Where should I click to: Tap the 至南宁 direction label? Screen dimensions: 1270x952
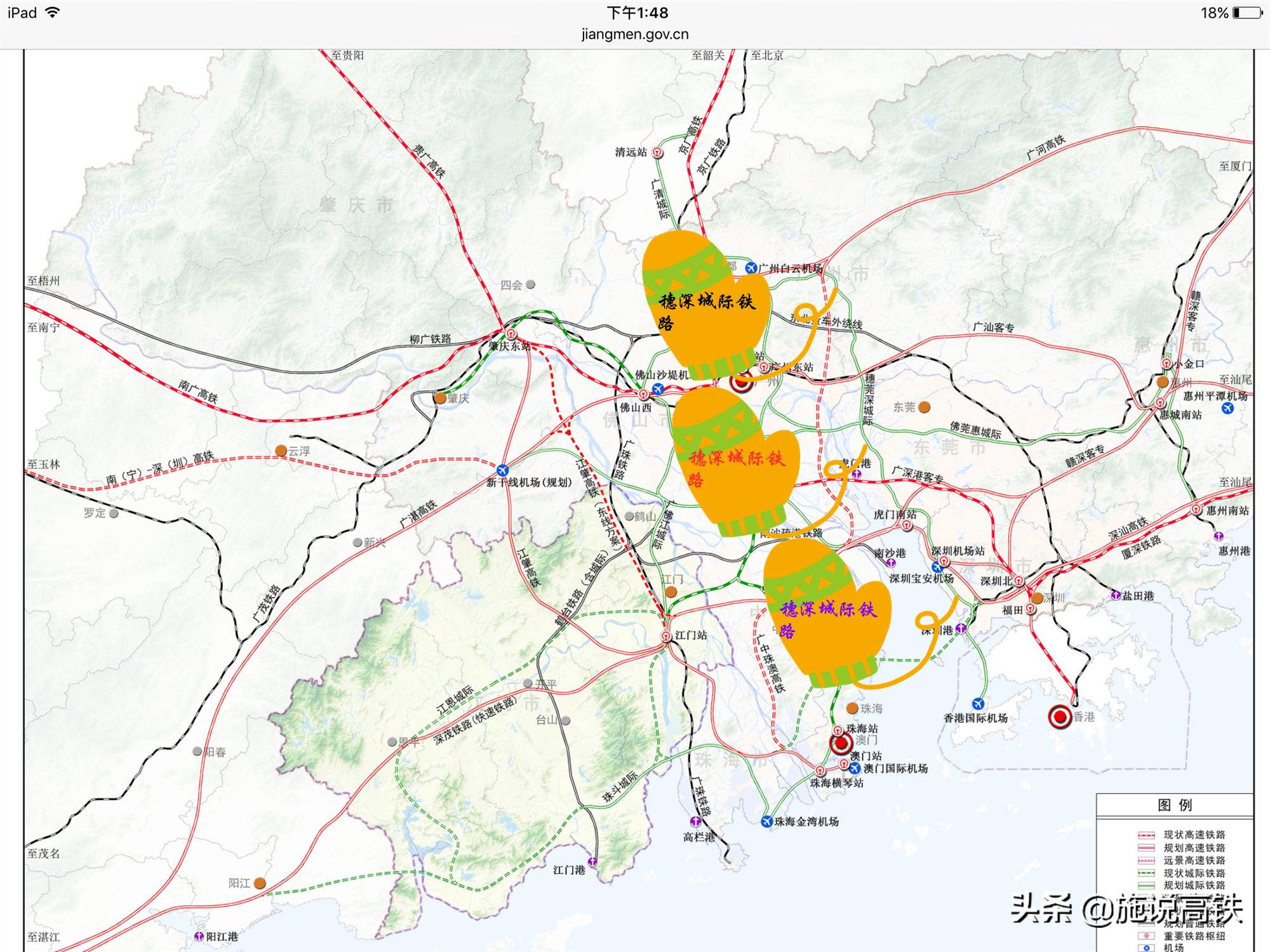point(43,327)
